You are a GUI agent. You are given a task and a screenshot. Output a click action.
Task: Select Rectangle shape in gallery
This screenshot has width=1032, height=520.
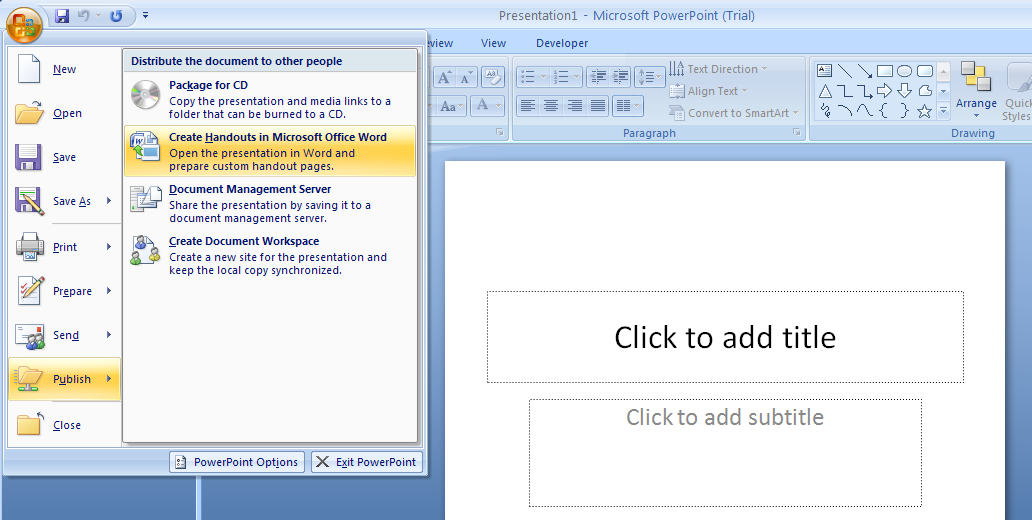coord(885,70)
